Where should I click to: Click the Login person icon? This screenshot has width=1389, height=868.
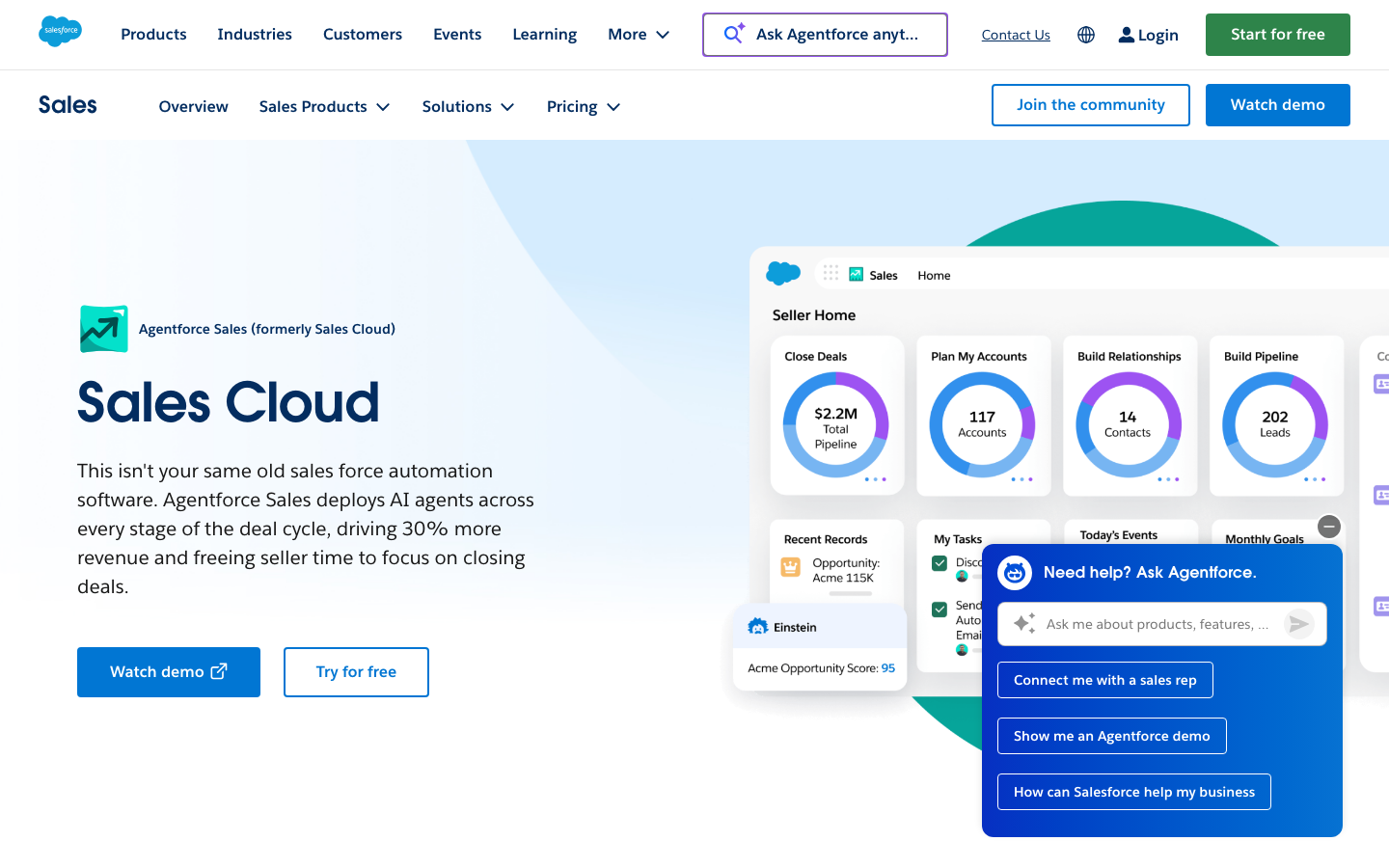point(1126,35)
